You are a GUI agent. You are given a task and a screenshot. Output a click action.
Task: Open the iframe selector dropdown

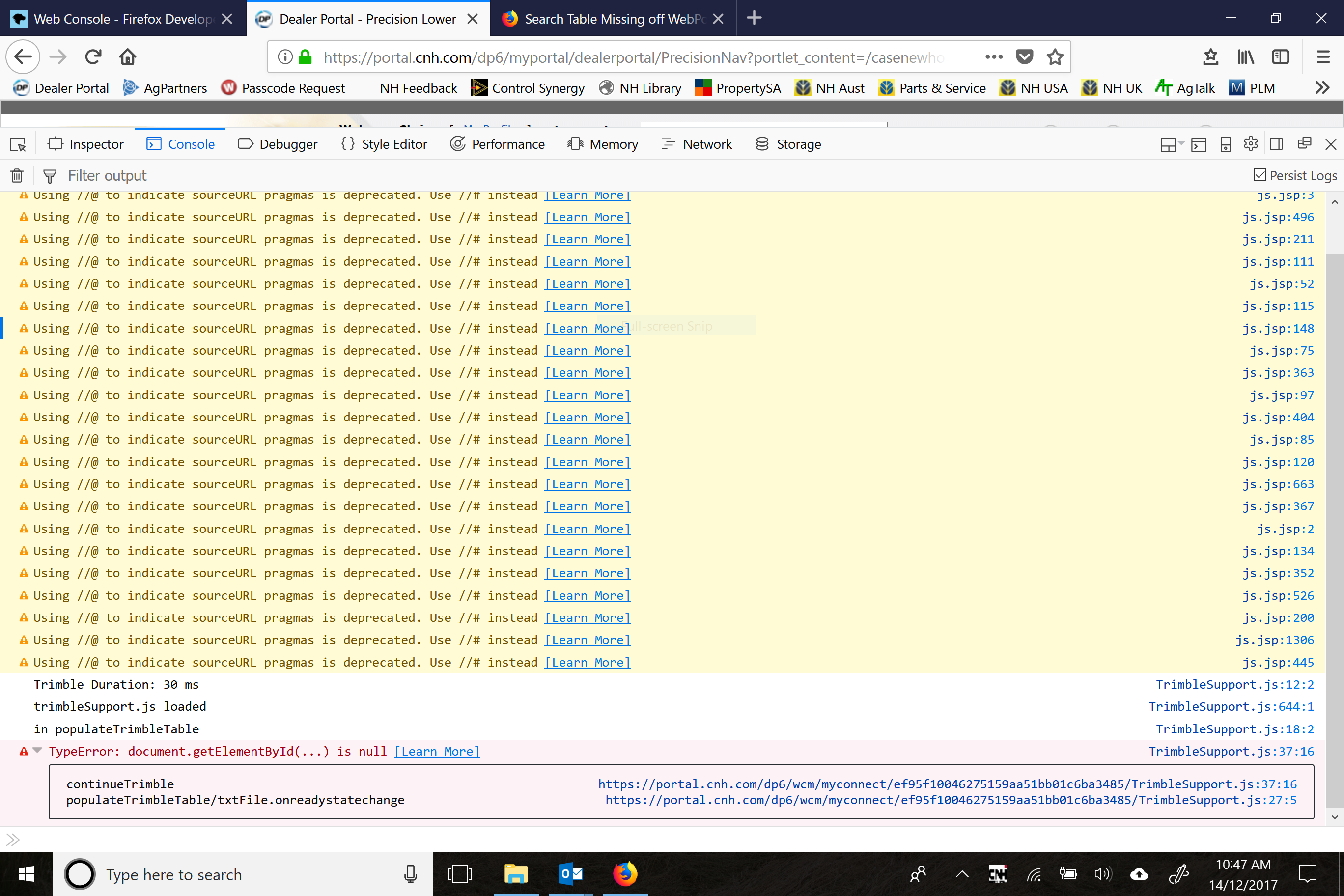point(1172,144)
